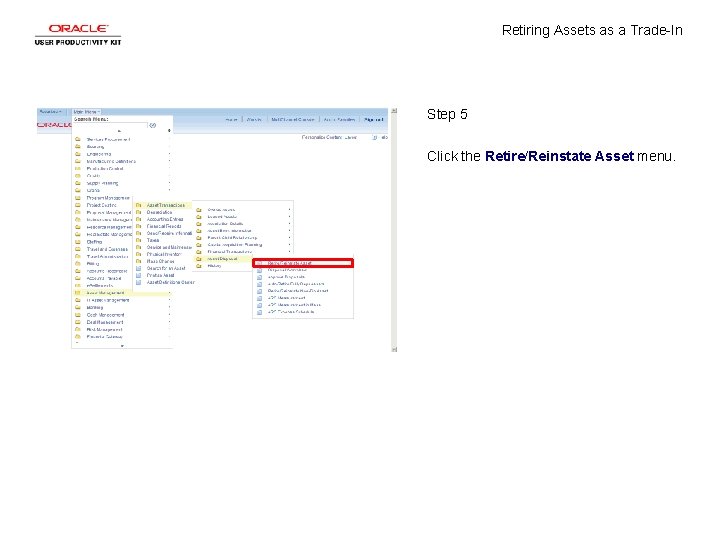Screen dimensions: 720x540
Task: Click the Accounts Receivable menu entry
Action: pos(107,271)
